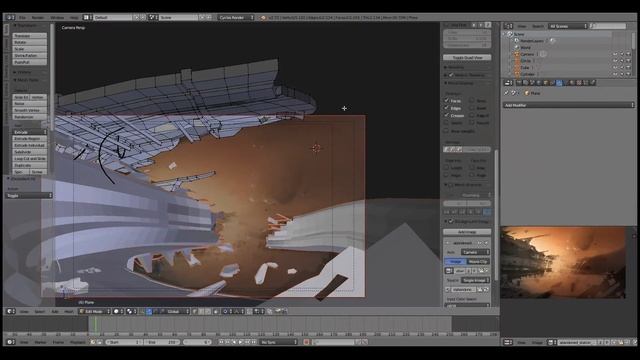Click the Play animation button in timeline

(240, 342)
